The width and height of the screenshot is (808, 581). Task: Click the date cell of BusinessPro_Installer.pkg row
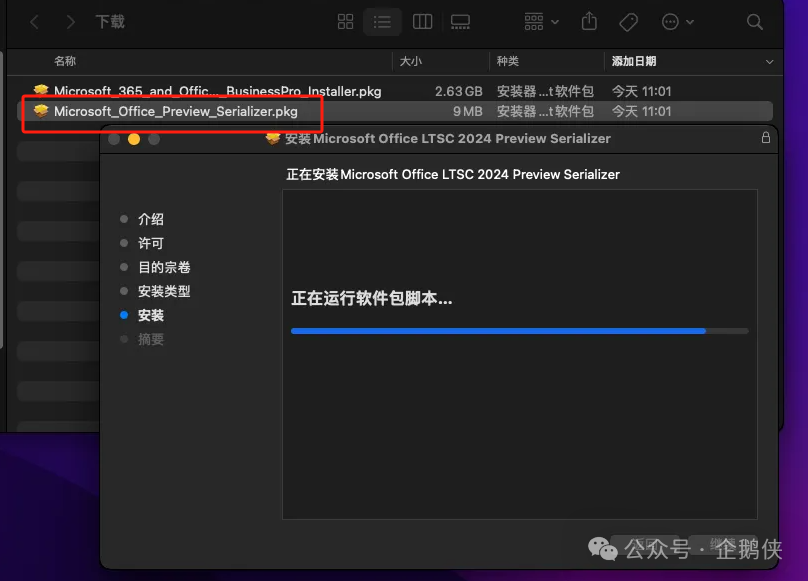(642, 91)
